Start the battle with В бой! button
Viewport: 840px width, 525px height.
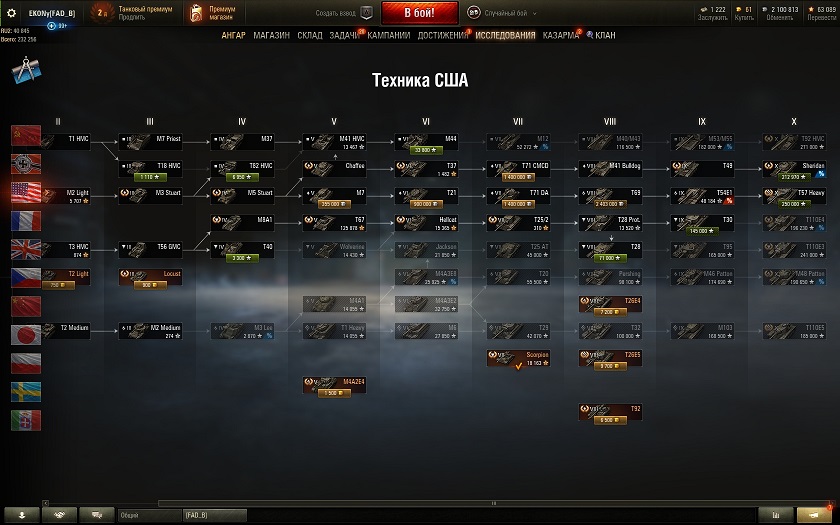(x=419, y=12)
